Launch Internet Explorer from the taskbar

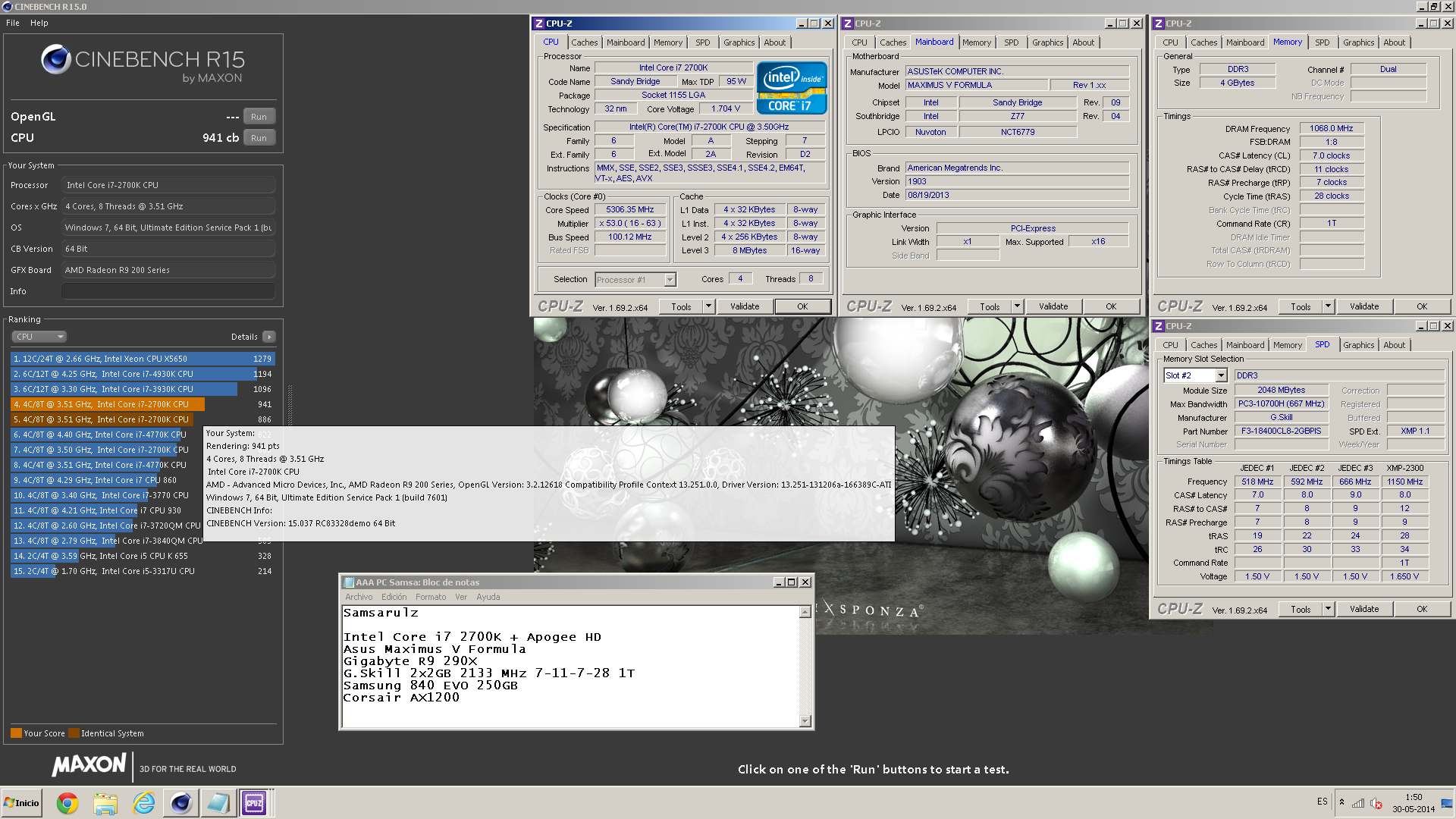click(143, 803)
